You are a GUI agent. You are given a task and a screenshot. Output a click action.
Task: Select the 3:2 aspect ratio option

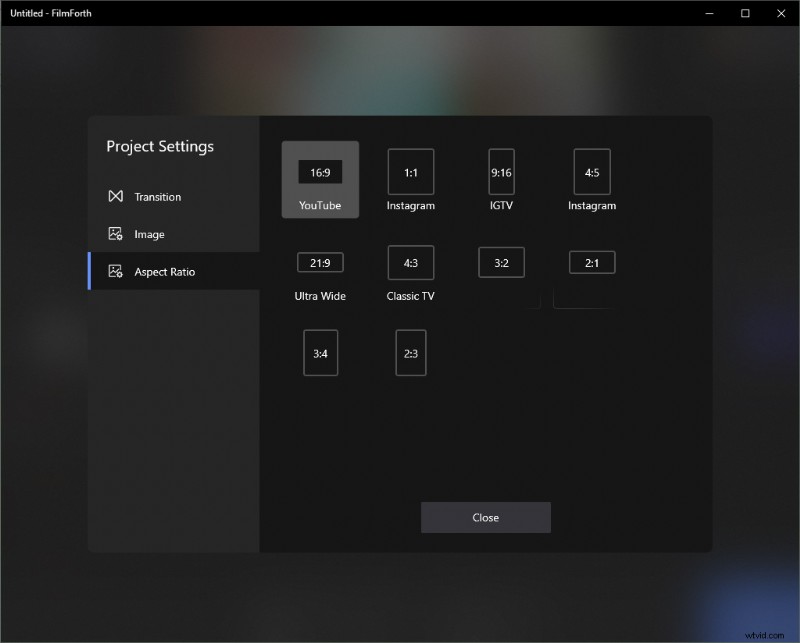(501, 262)
